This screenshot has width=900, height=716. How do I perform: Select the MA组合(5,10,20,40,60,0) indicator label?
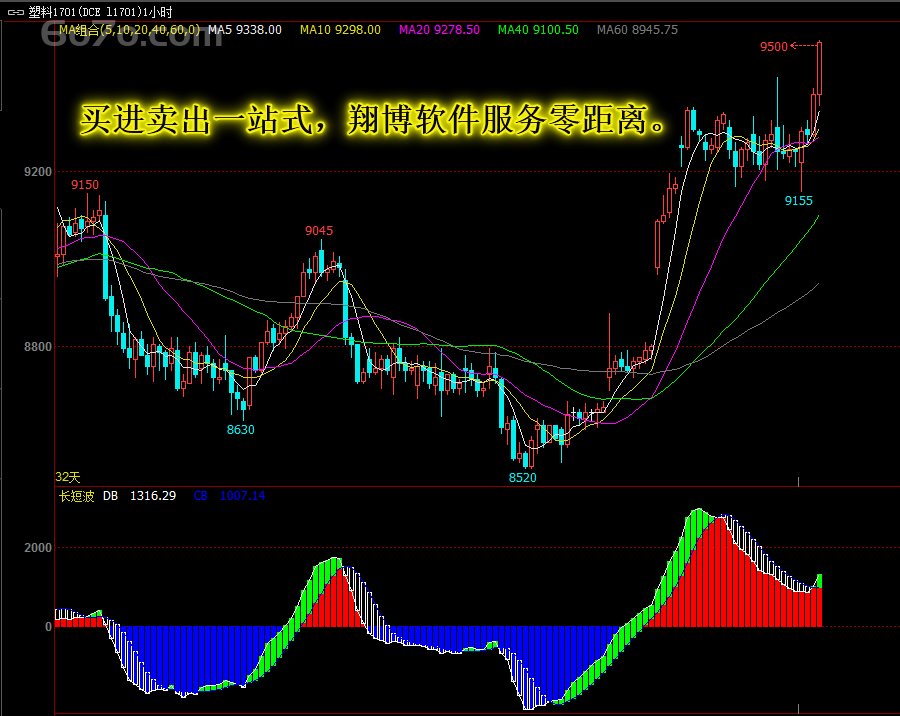coord(130,30)
